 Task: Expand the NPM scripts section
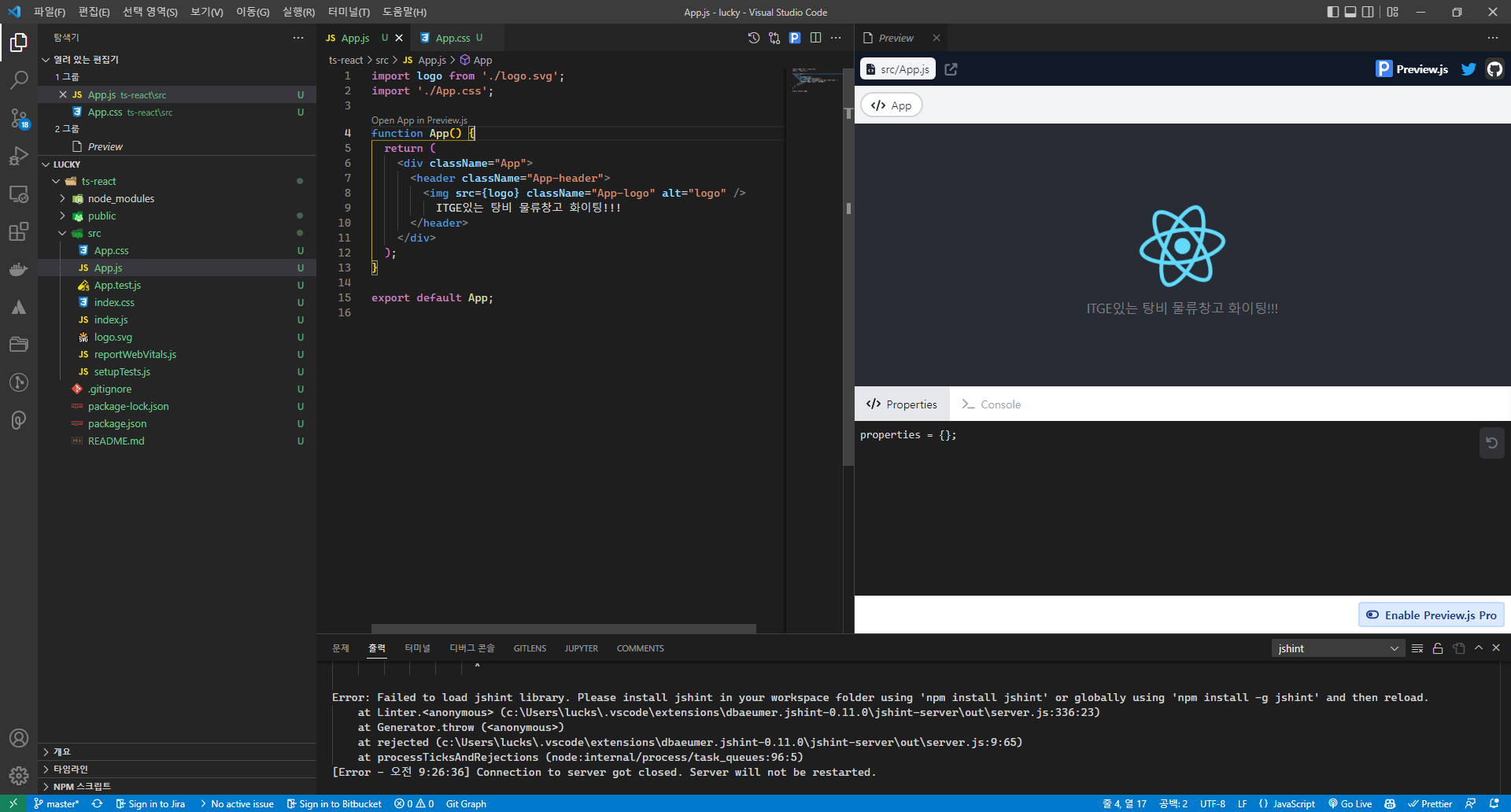coord(177,786)
